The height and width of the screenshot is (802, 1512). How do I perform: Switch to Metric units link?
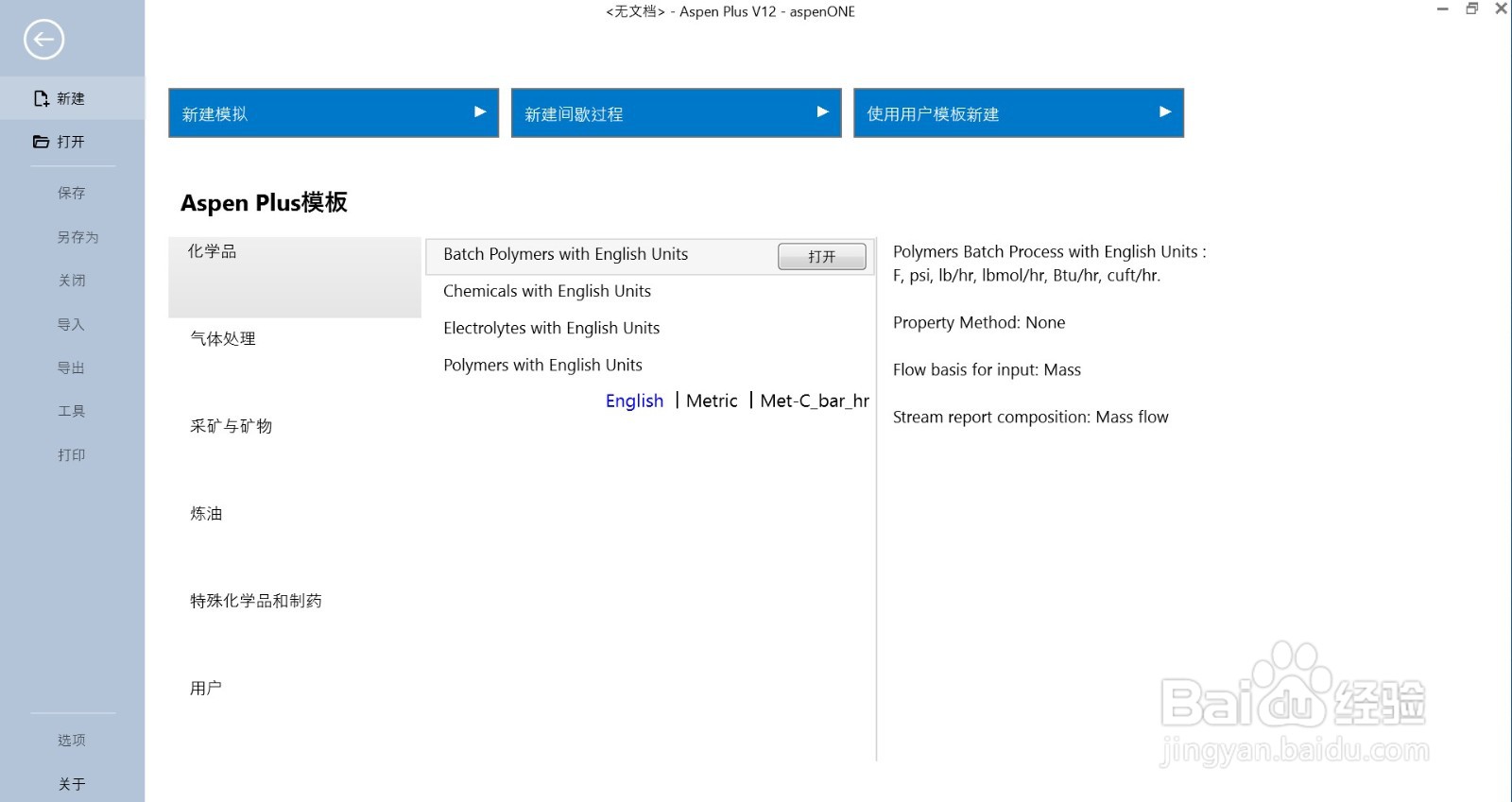(712, 401)
